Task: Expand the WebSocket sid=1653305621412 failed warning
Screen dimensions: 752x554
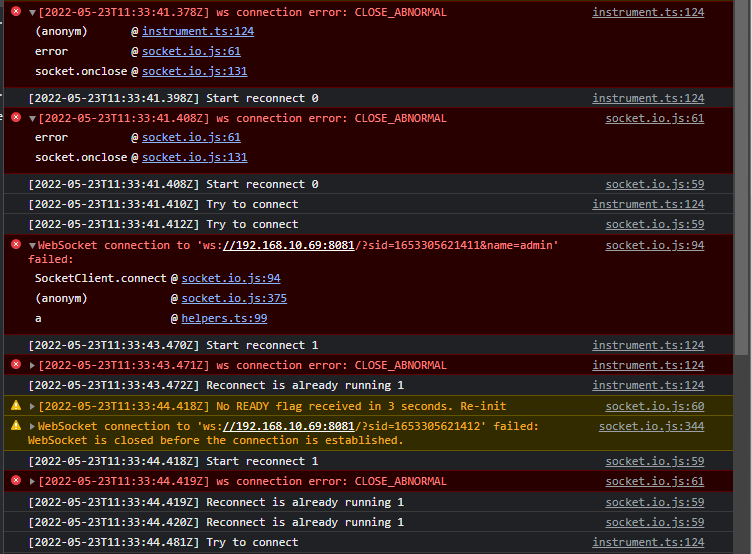Action: tap(32, 426)
